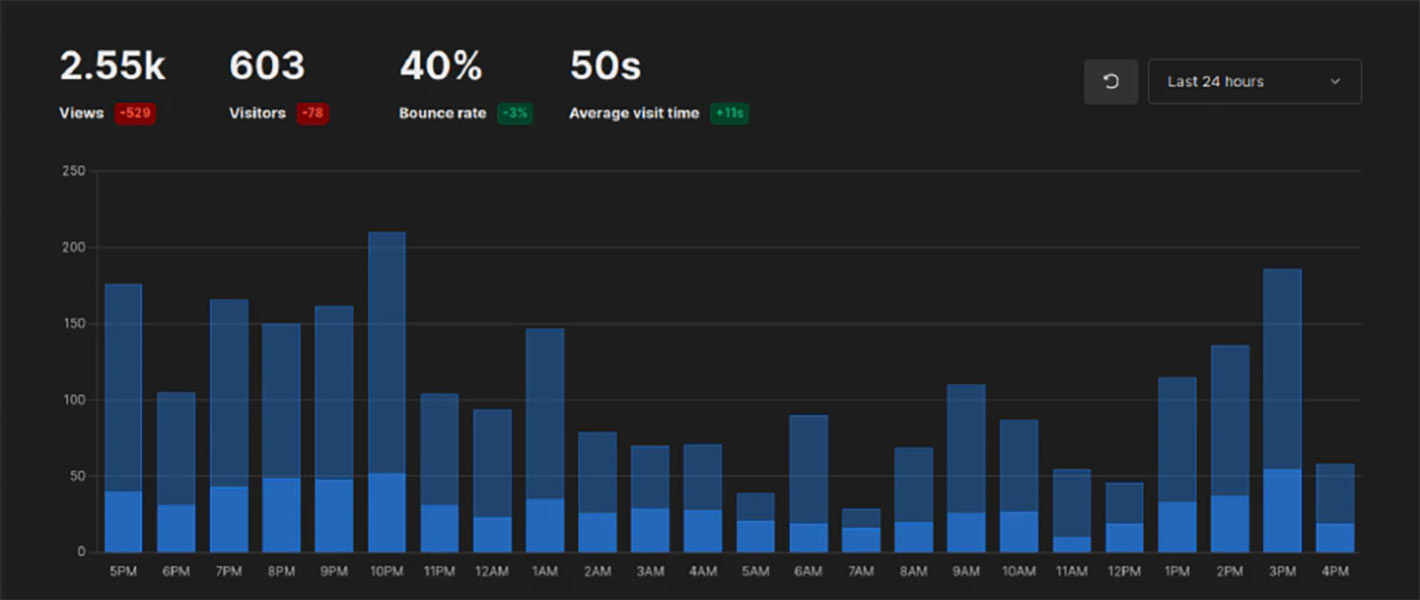Toggle the Visitors metric card
Screen dimensions: 1420x600
coord(275,85)
